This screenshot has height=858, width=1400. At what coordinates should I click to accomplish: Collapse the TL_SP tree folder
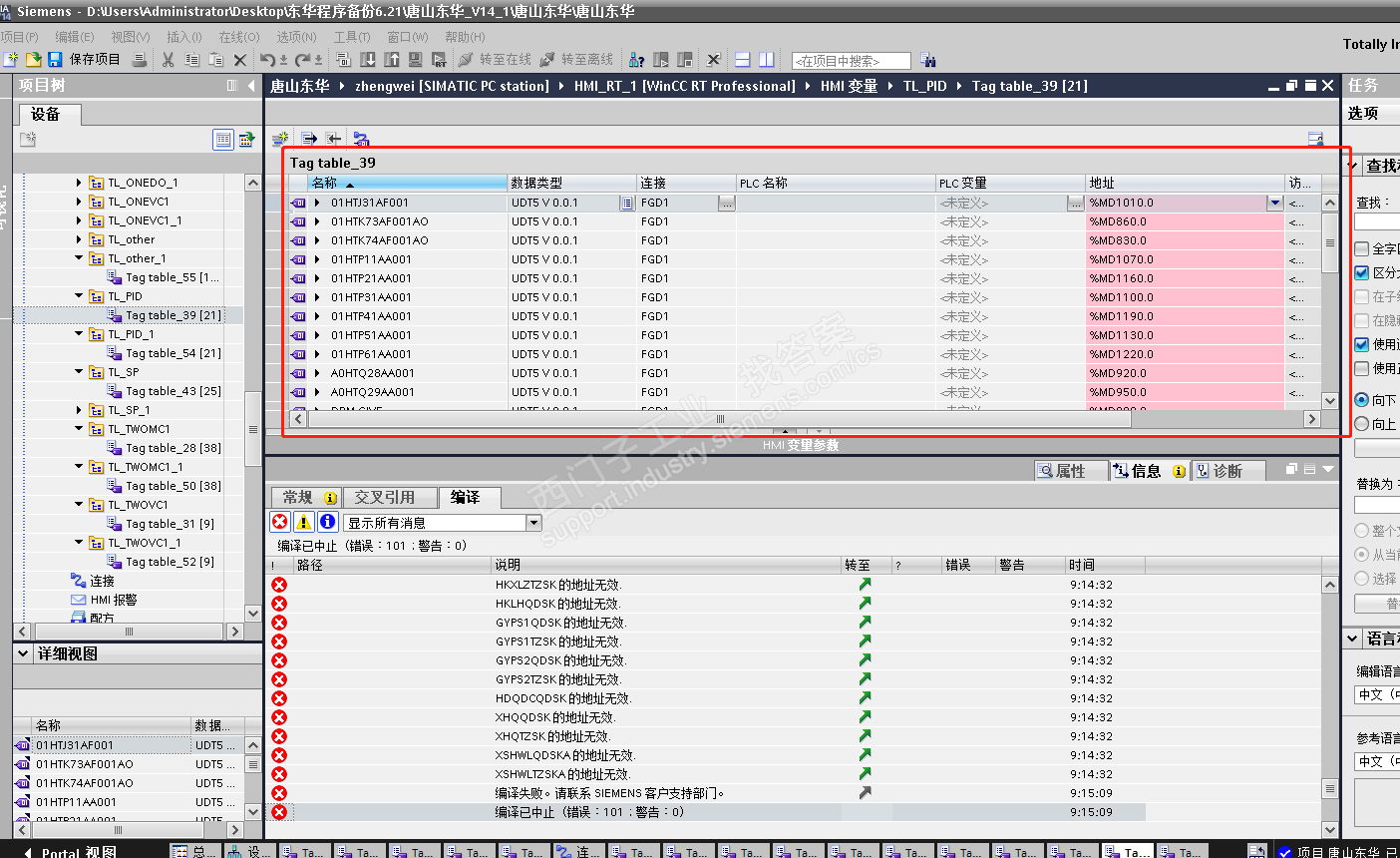pos(79,372)
